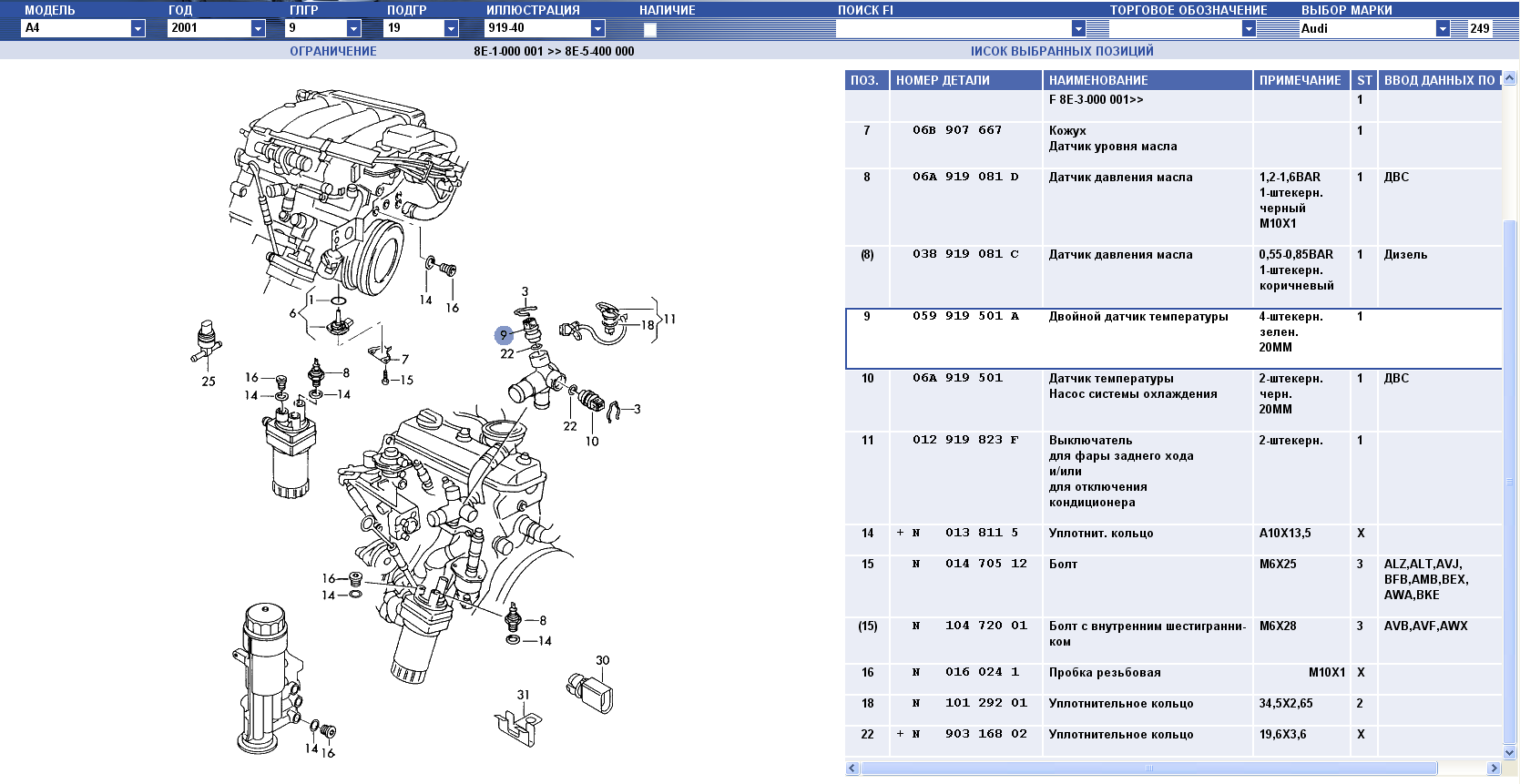This screenshot has width=1520, height=784.
Task: Select part number N 903 168 02
Action: click(x=970, y=734)
